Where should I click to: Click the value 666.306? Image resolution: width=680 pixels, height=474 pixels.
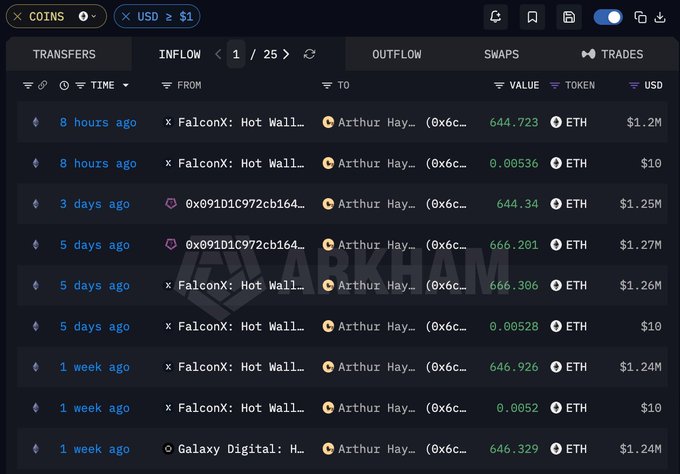tap(514, 285)
